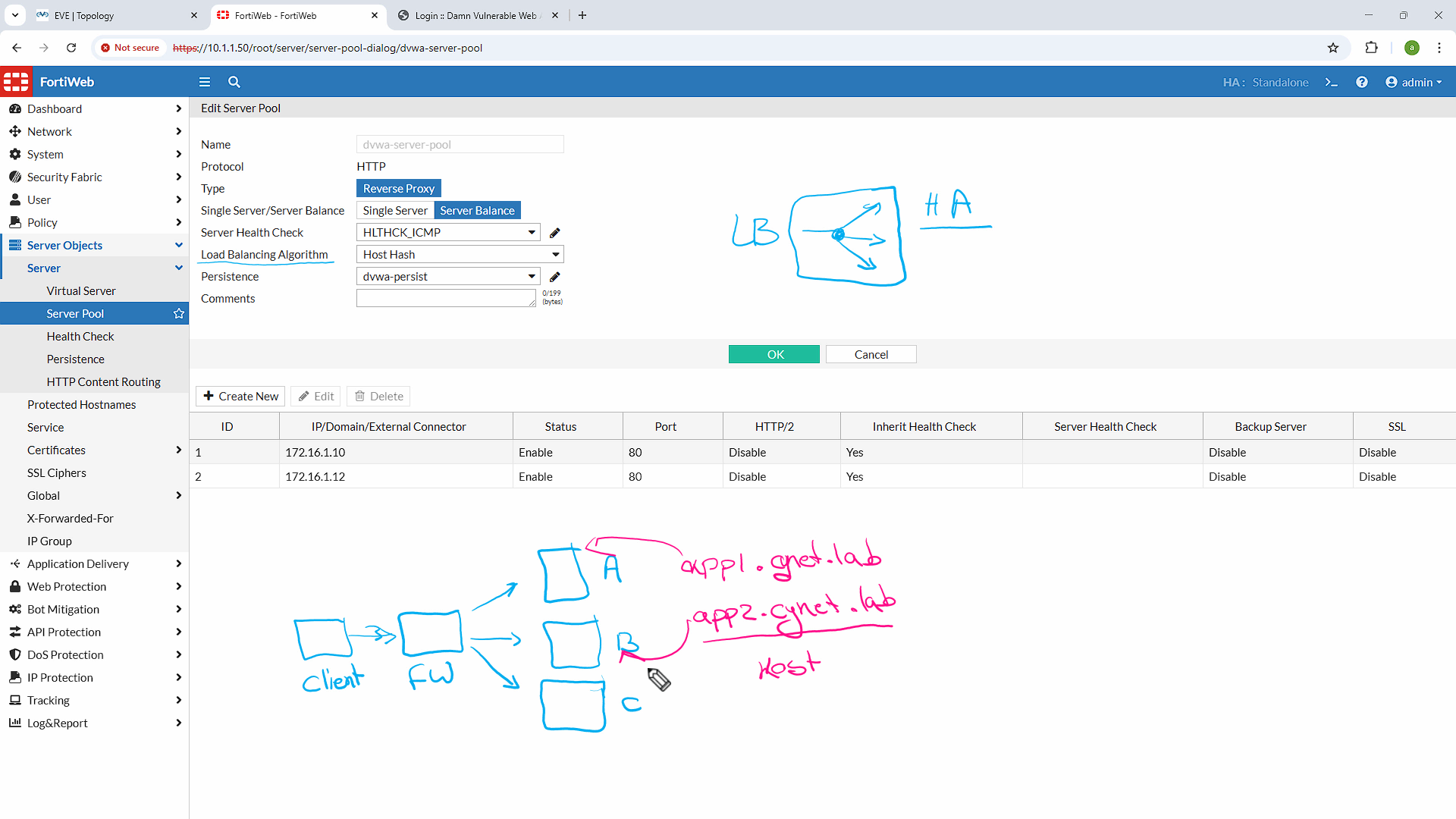Toggle the Reverse Proxy type selector
The image size is (1456, 819).
coord(398,188)
